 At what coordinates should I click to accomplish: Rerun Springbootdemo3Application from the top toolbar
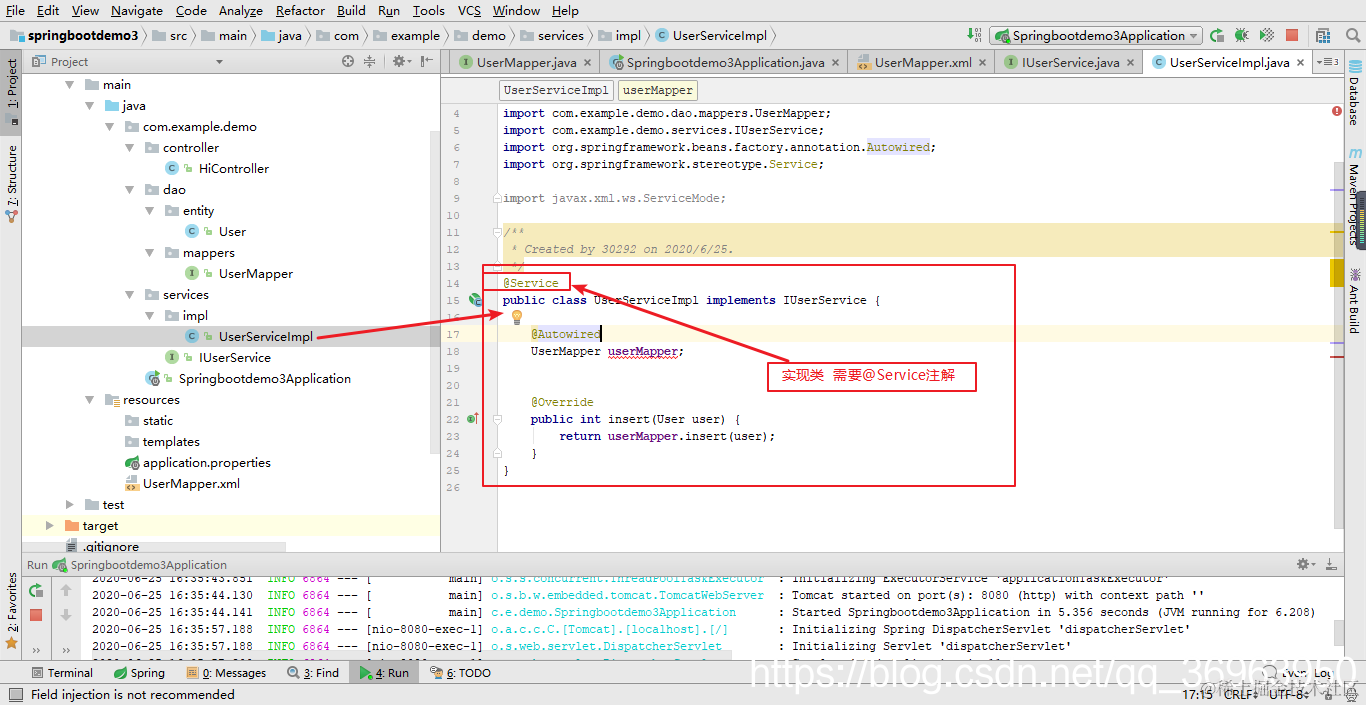click(x=1217, y=35)
